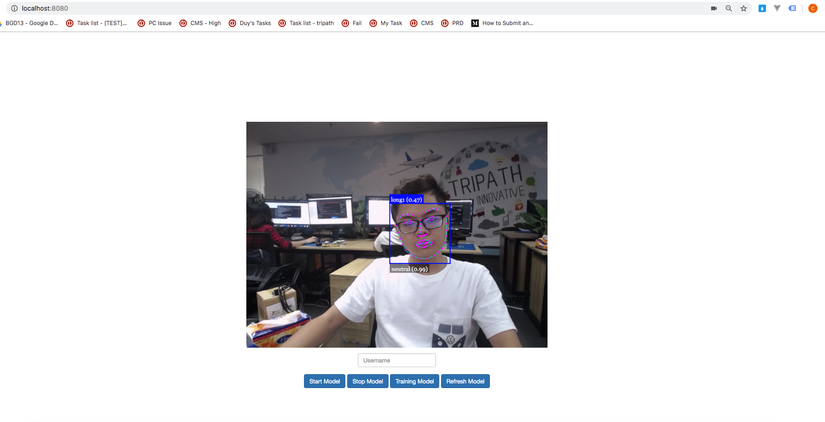Viewport: 825px width, 422px height.
Task: Open the CMS bookmark
Action: [421, 23]
